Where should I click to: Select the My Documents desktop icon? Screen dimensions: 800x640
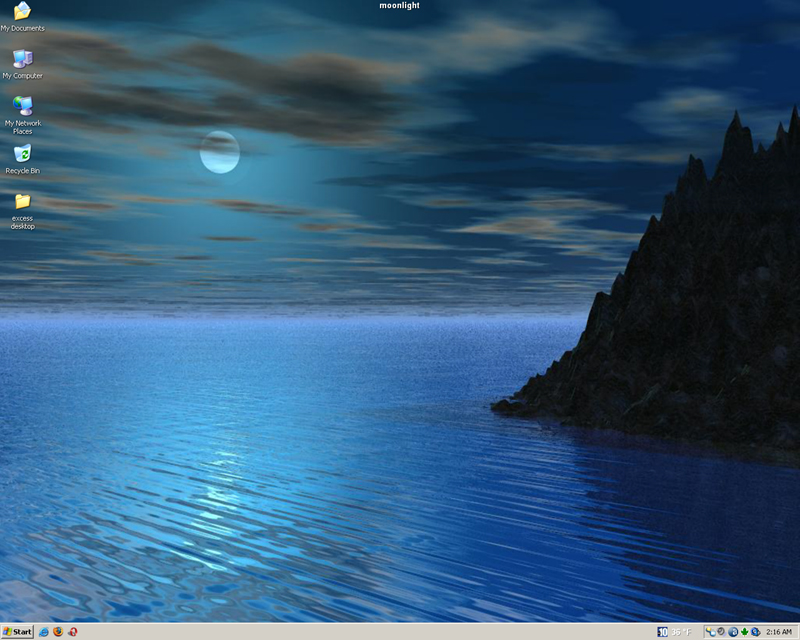tap(22, 12)
